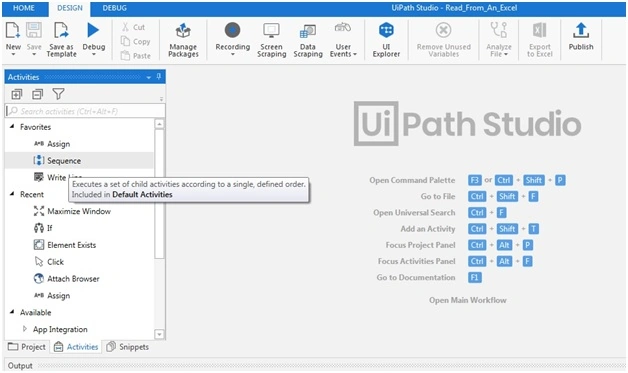Click Collapse All icon in Activities panel

[37, 95]
